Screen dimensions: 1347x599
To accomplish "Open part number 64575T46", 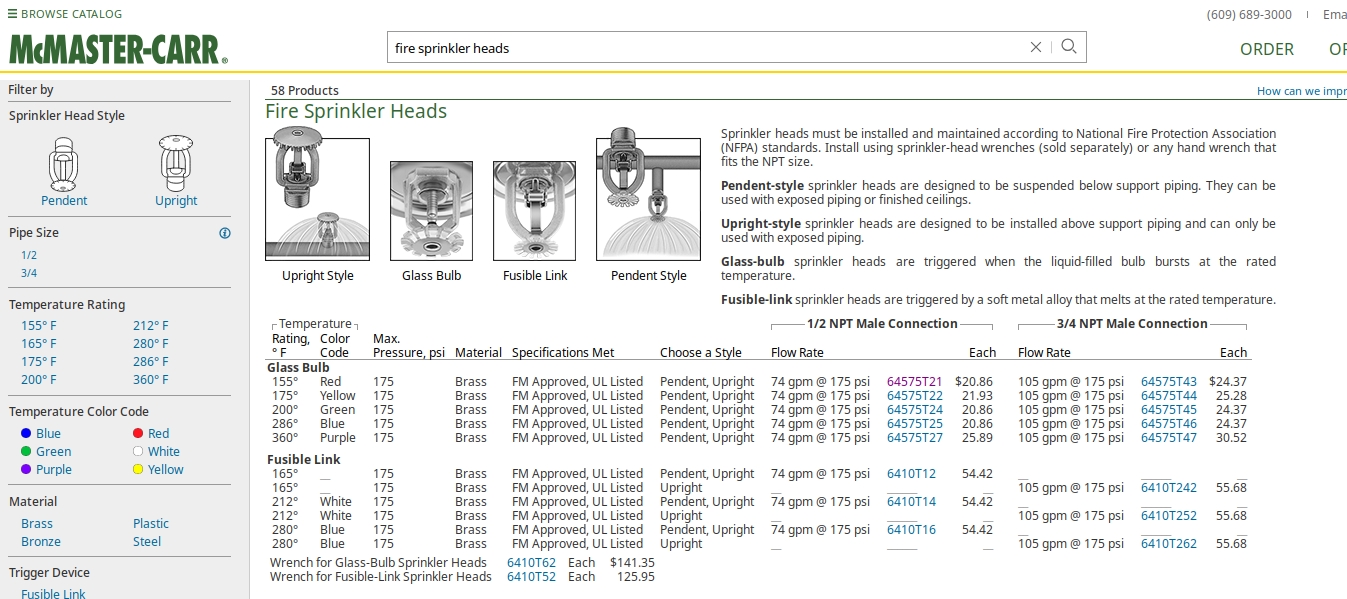I will (x=1169, y=423).
